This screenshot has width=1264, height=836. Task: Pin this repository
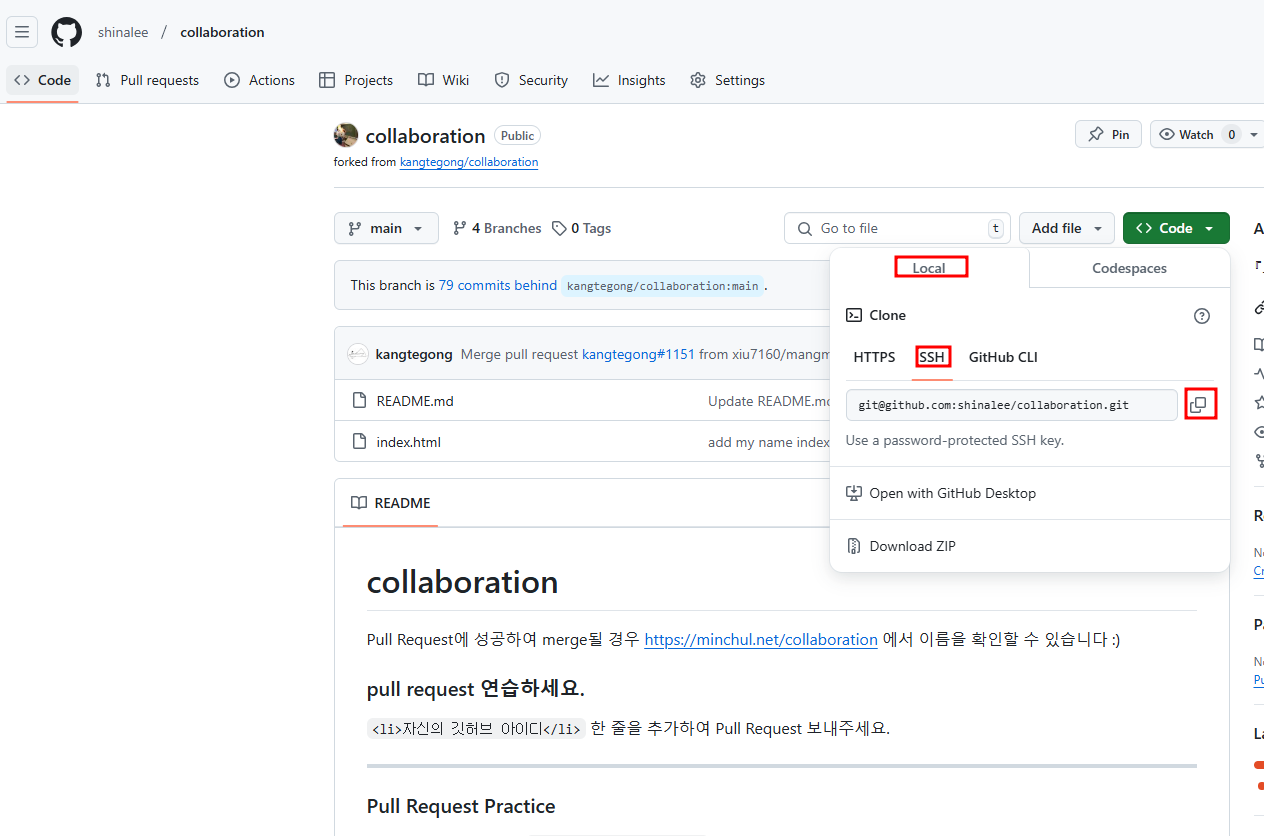(1108, 134)
